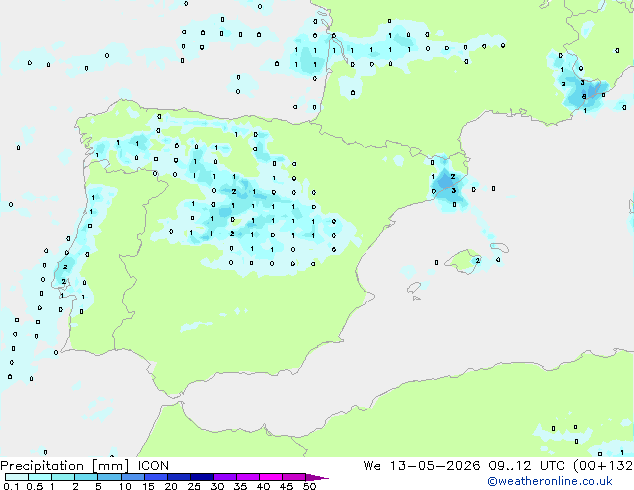Click the '09..12 UTC' time text
Viewport: 634px width, 490px height.
526,466
